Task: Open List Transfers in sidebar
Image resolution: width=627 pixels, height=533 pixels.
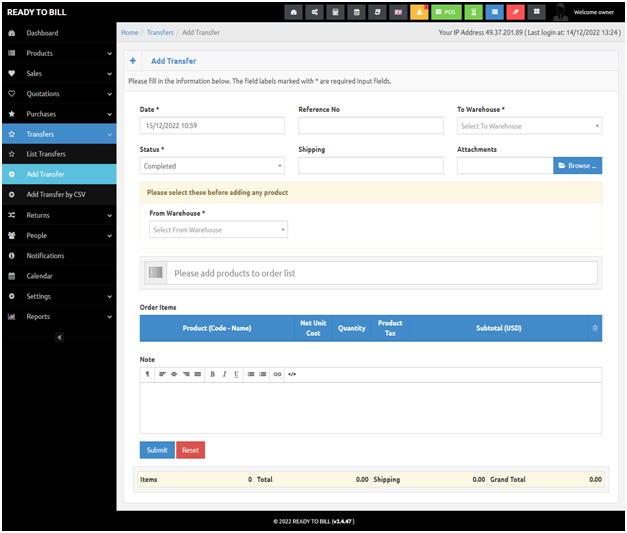Action: [x=59, y=154]
